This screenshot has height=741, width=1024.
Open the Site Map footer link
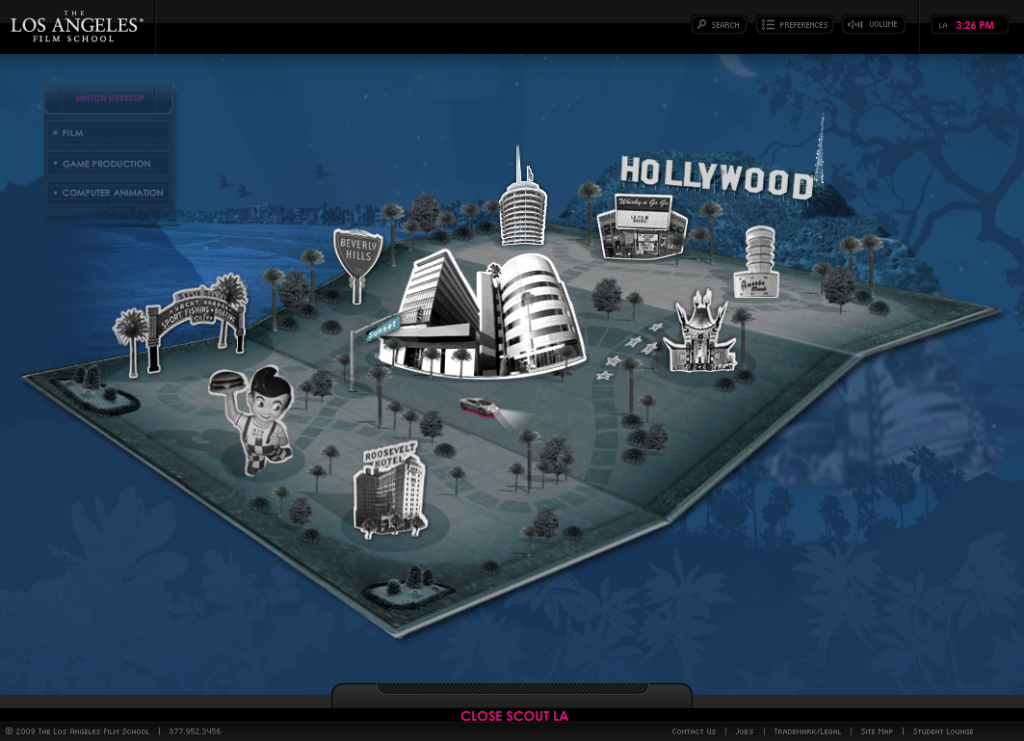click(876, 731)
